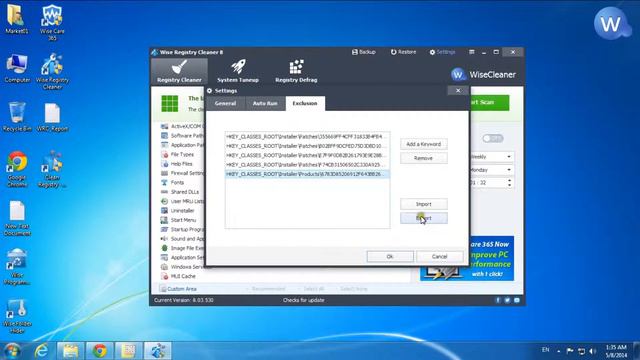Select the Installer\Products exclusion entry

(x=307, y=174)
